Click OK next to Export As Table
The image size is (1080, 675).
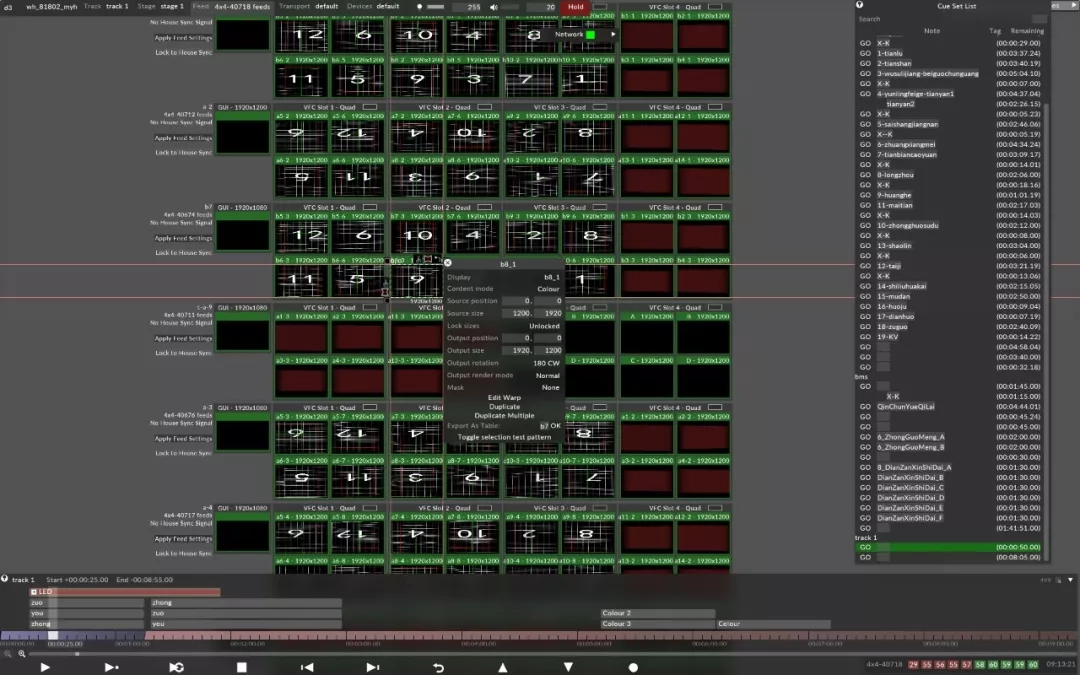tap(555, 426)
